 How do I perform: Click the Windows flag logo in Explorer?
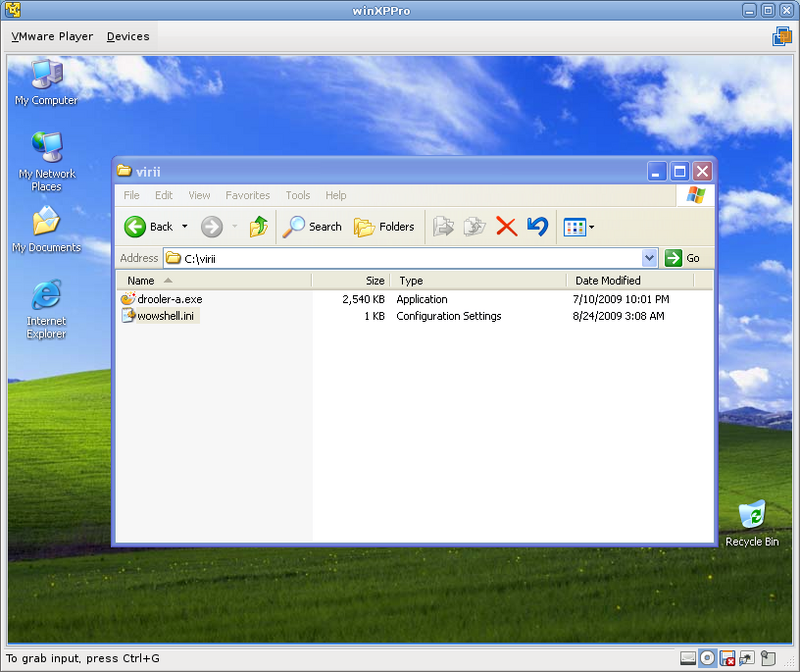pos(695,194)
